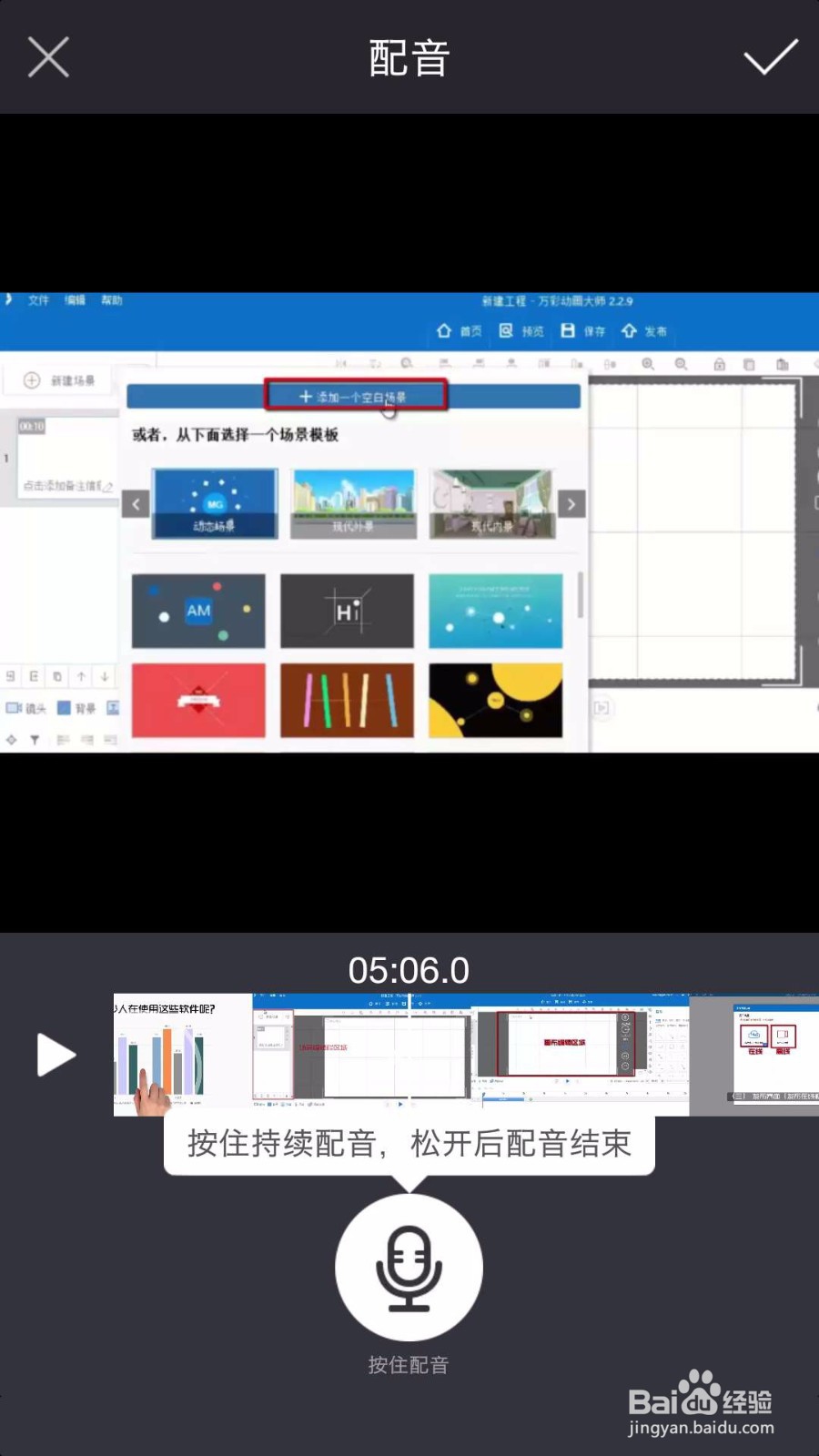Tap the 按住持续配音 tooltip bubble
This screenshot has height=1456, width=819.
pyautogui.click(x=409, y=1145)
